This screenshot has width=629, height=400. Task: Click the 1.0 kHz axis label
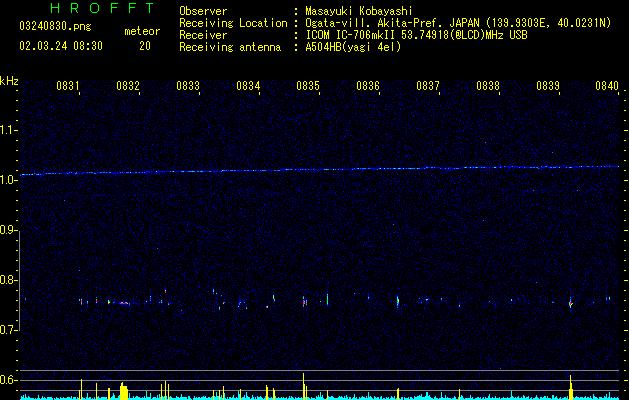(x=8, y=180)
